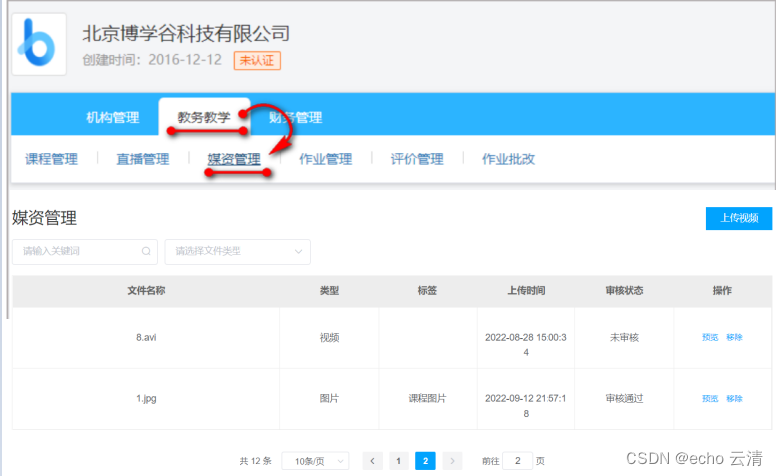Open 作业批改 submenu item
This screenshot has width=778, height=476.
pos(508,159)
